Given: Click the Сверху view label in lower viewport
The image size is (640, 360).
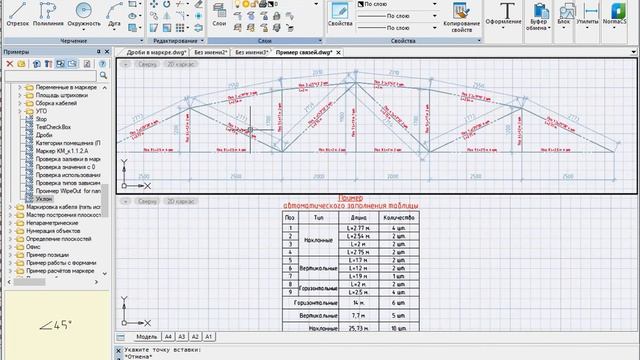Looking at the screenshot, I should pos(147,201).
